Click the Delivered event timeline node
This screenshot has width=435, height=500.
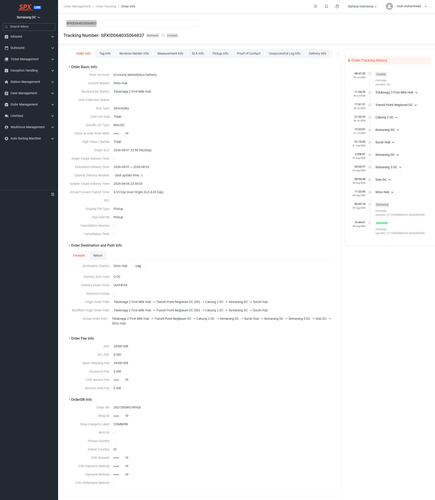[x=370, y=223]
